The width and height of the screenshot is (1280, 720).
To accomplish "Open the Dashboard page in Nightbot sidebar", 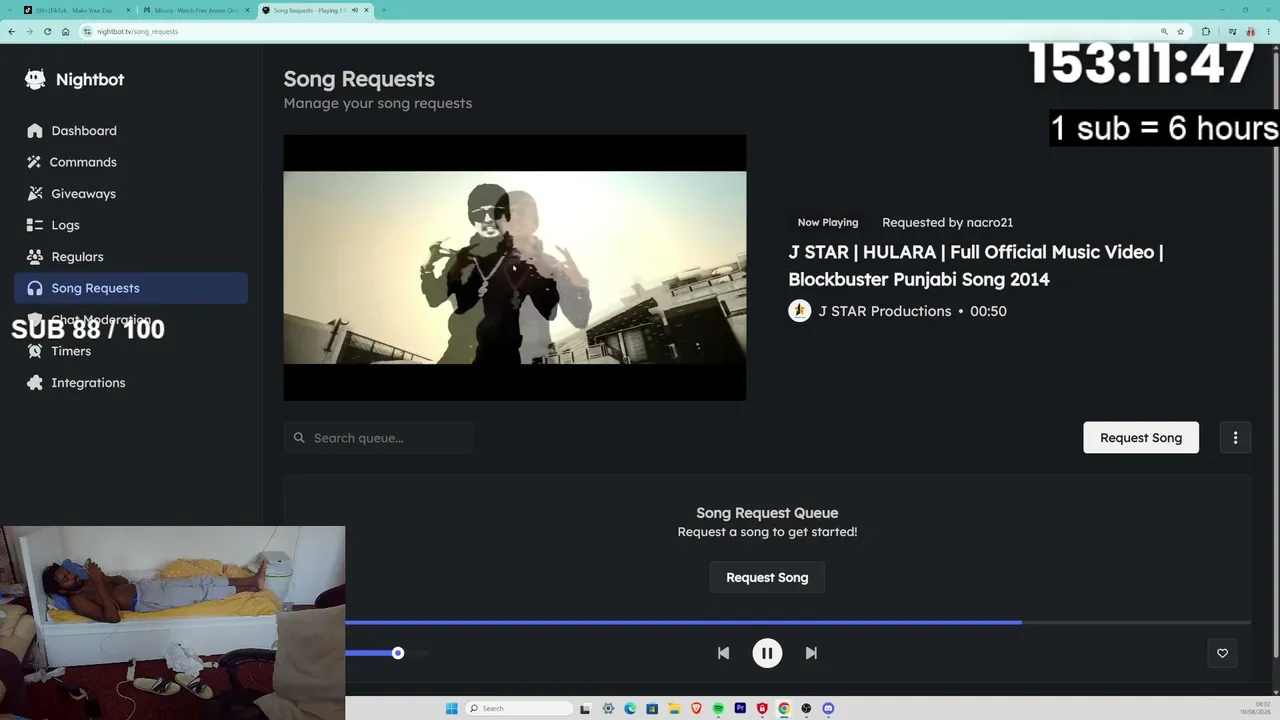I will tap(131, 131).
